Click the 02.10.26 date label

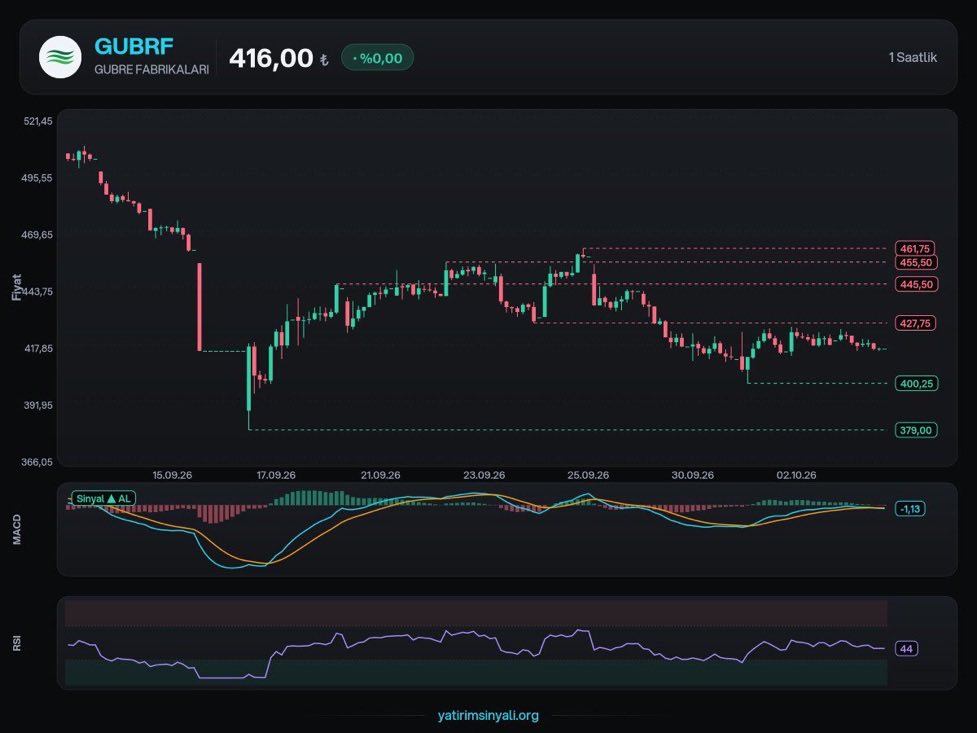coord(796,475)
